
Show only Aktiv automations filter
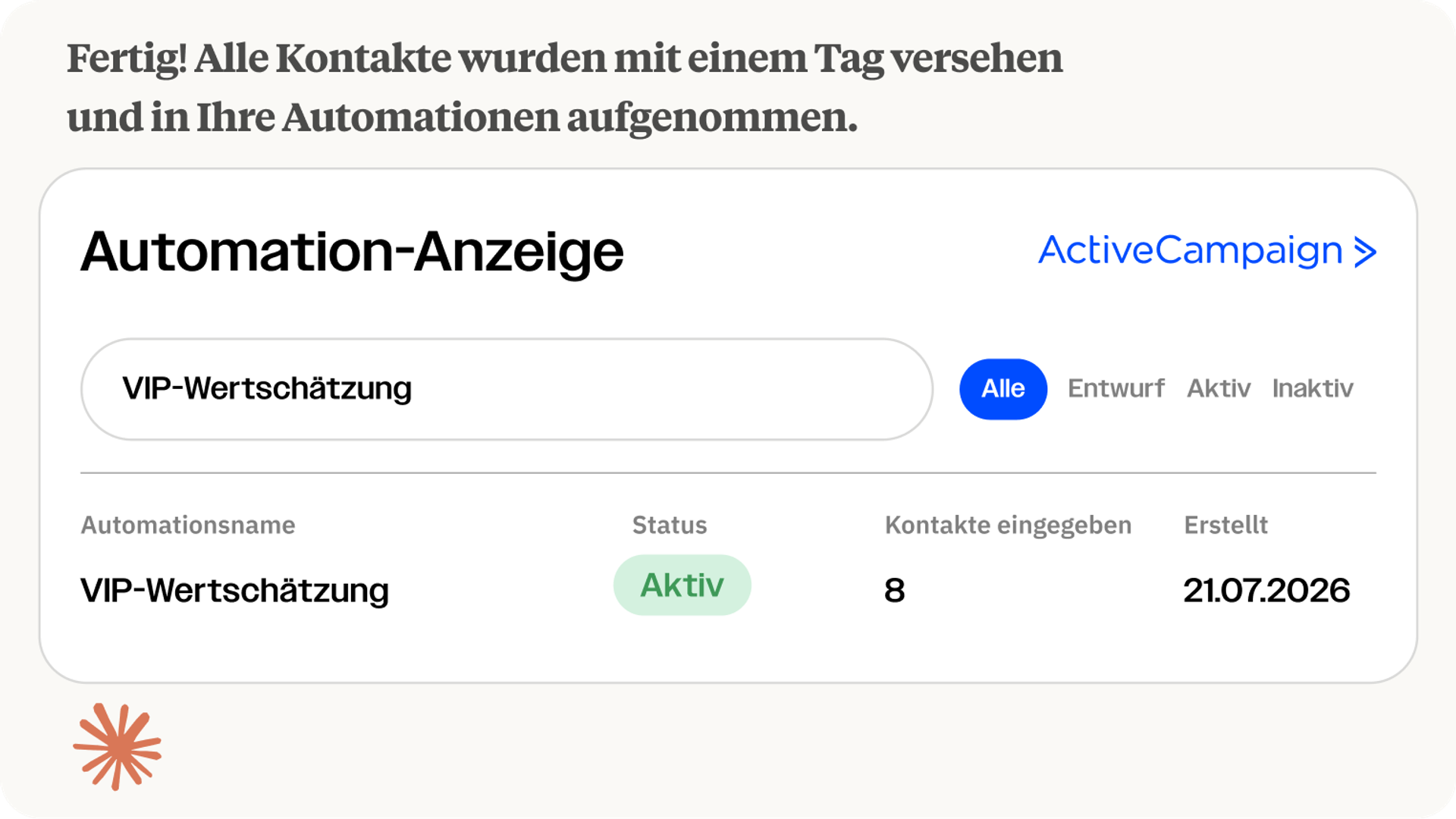[1219, 388]
